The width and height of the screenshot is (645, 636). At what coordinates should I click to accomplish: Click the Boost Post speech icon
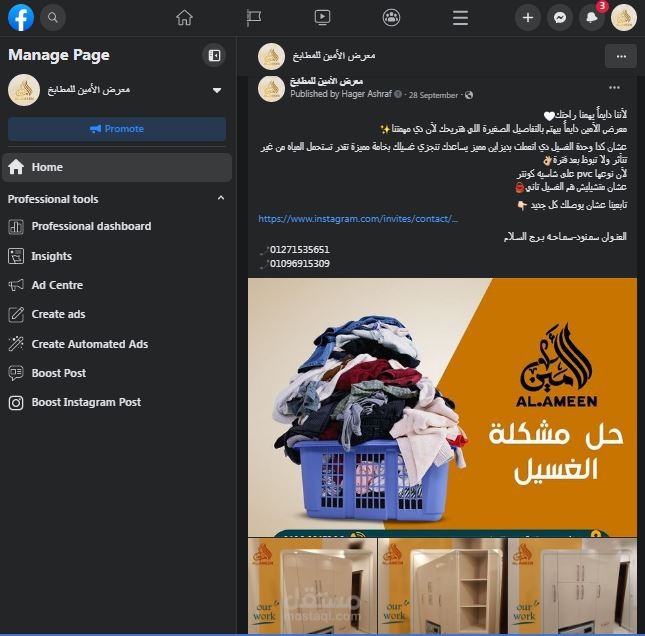(x=16, y=373)
